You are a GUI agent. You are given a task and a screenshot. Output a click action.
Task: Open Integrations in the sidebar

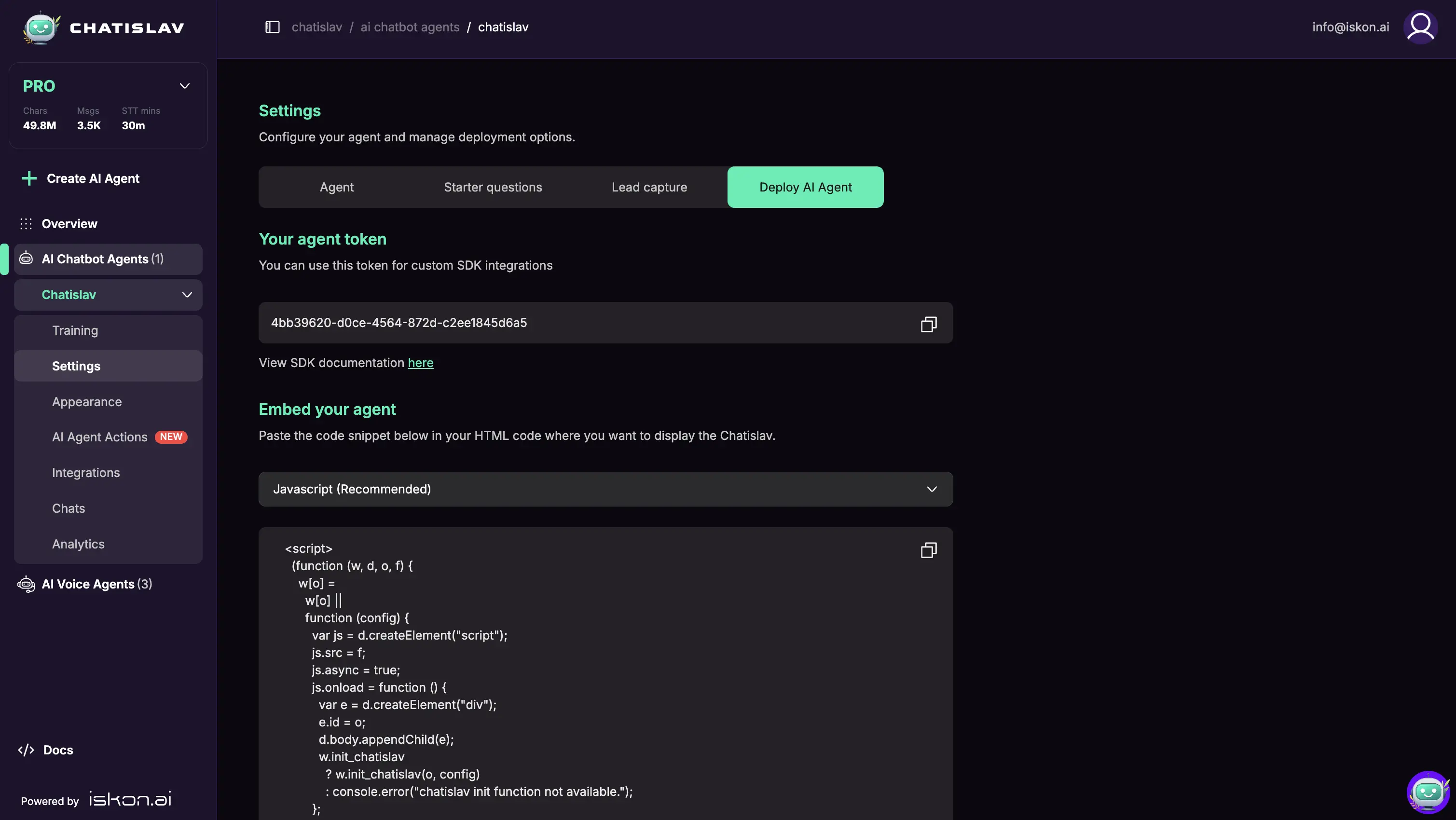click(x=108, y=472)
